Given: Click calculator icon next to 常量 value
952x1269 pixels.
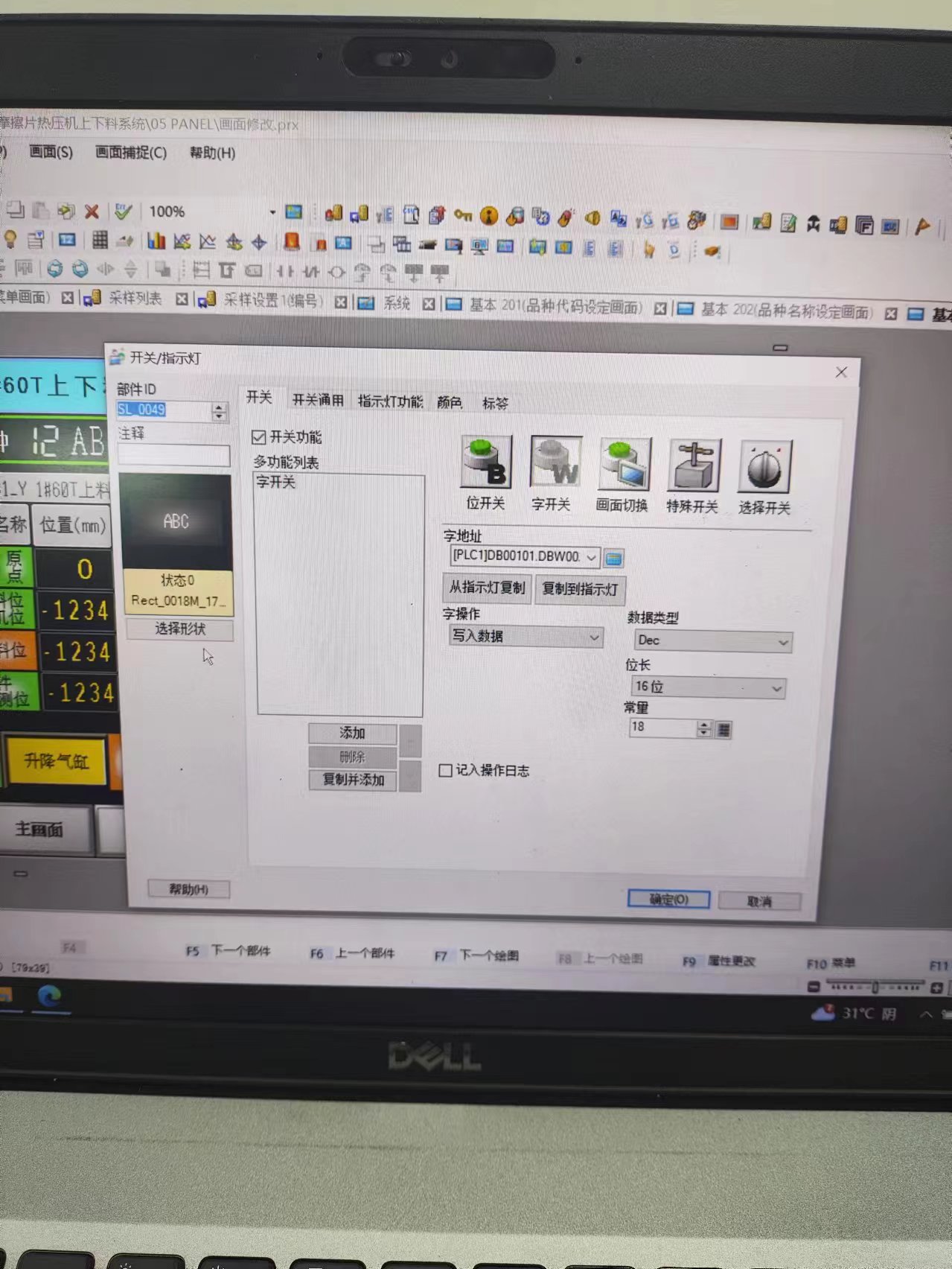Looking at the screenshot, I should pyautogui.click(x=723, y=730).
